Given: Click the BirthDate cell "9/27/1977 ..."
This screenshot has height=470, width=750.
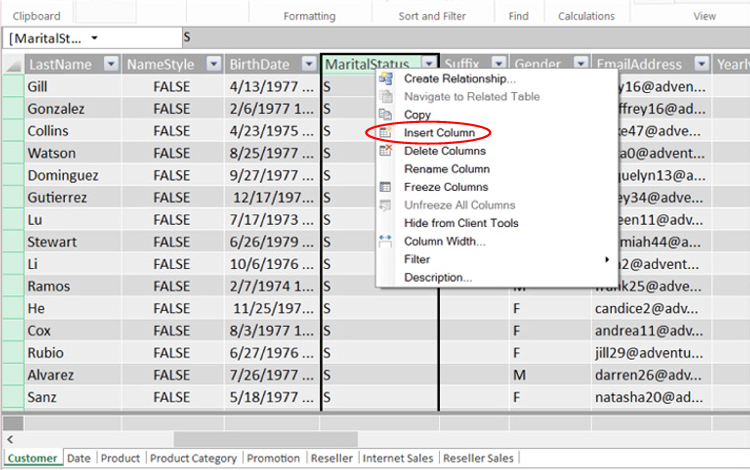Looking at the screenshot, I should click(x=271, y=175).
